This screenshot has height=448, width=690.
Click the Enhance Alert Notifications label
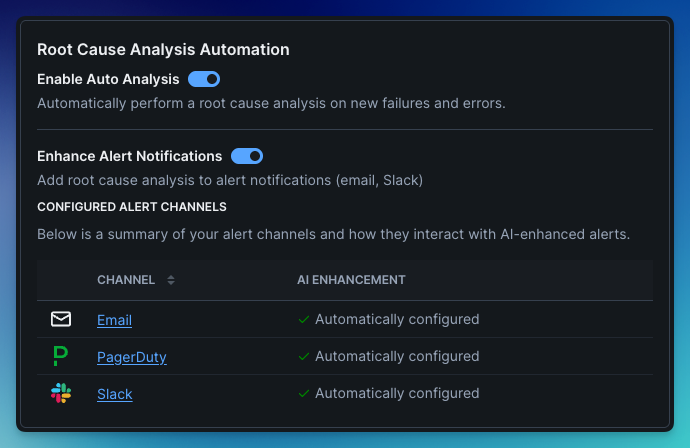tap(129, 156)
